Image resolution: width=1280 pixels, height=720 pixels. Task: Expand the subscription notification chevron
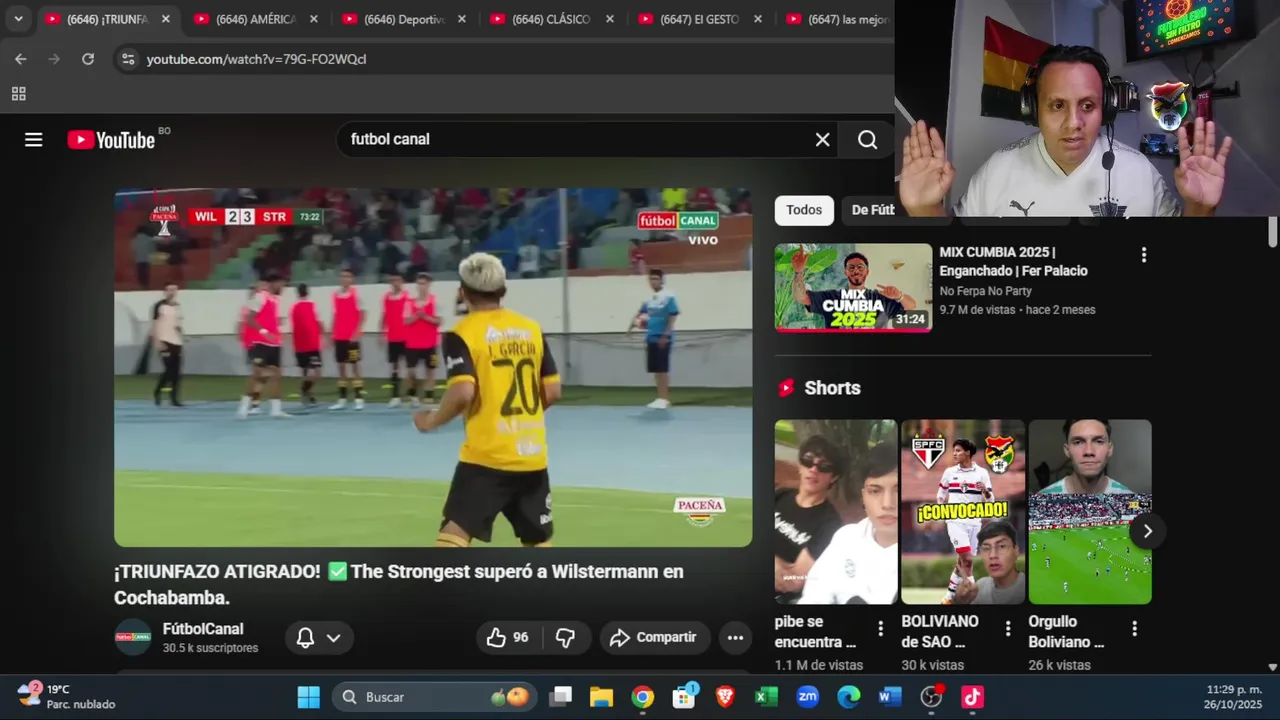coord(334,638)
